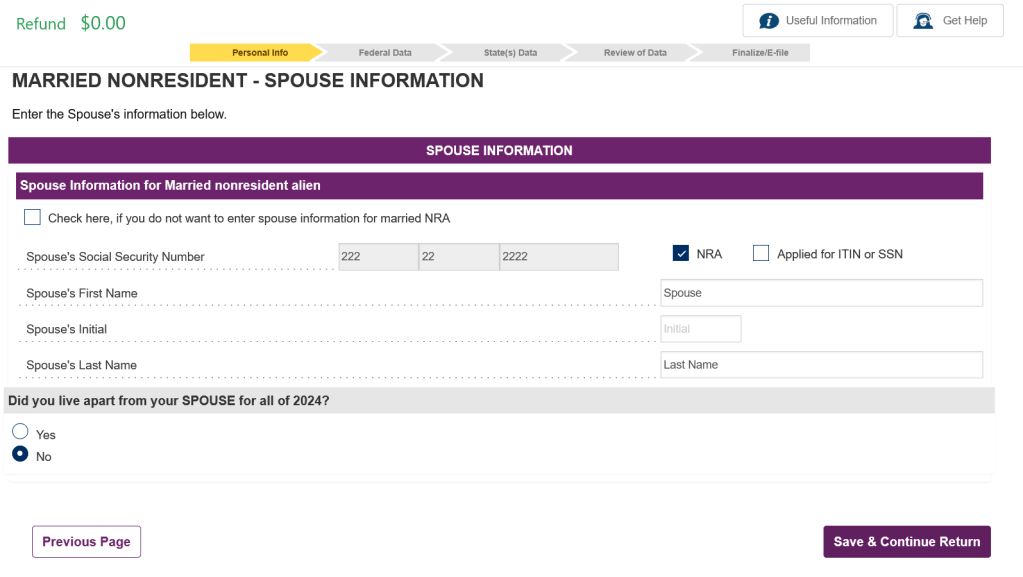Open the Useful Information button
Screen dimensions: 1023x577
(817, 21)
